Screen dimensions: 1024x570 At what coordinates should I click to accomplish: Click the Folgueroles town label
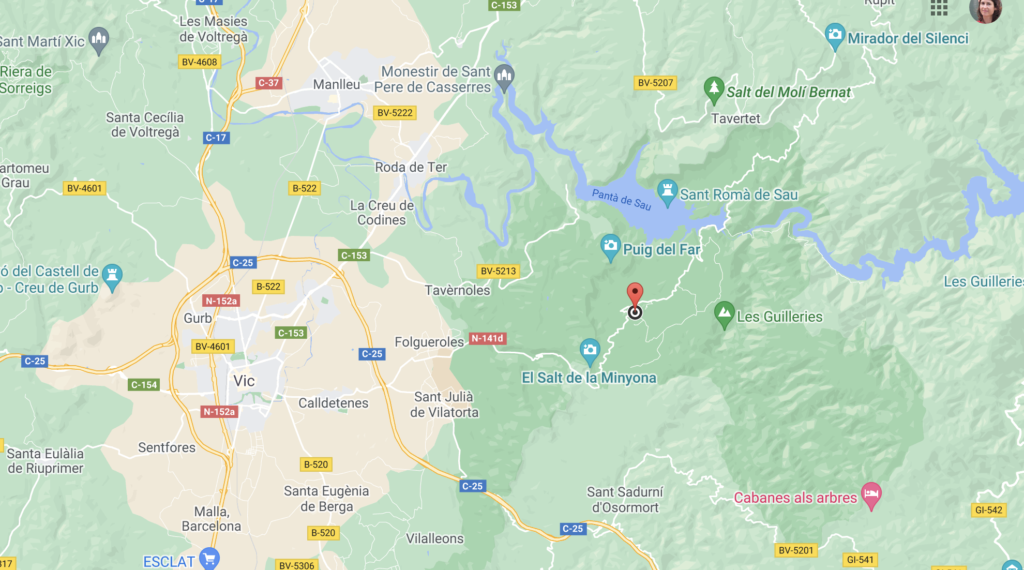[x=429, y=341]
